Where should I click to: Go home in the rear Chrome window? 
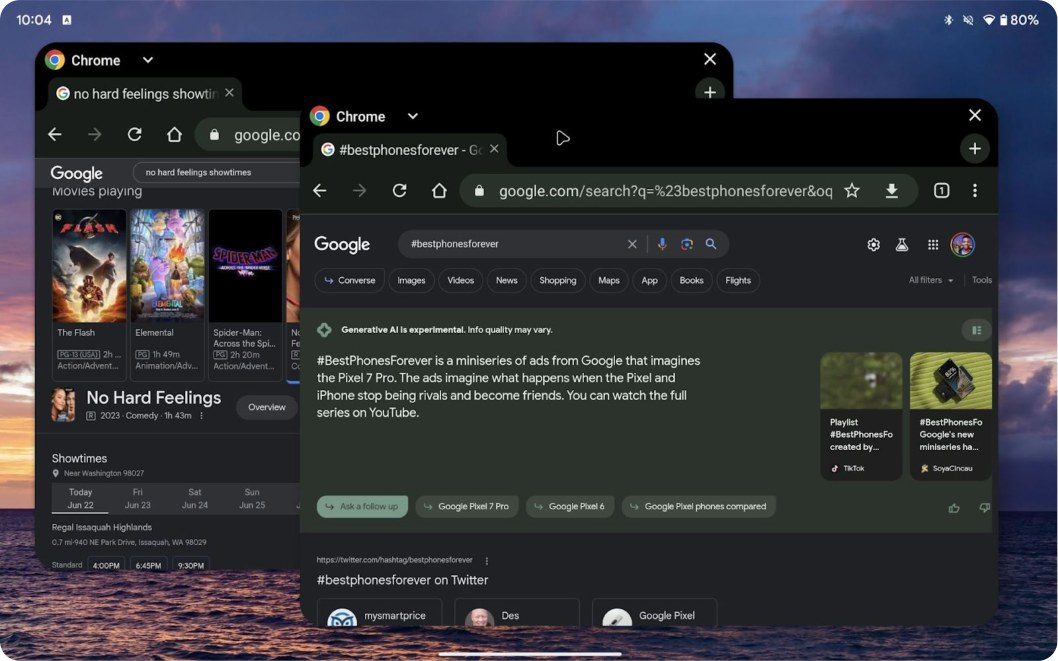174,135
